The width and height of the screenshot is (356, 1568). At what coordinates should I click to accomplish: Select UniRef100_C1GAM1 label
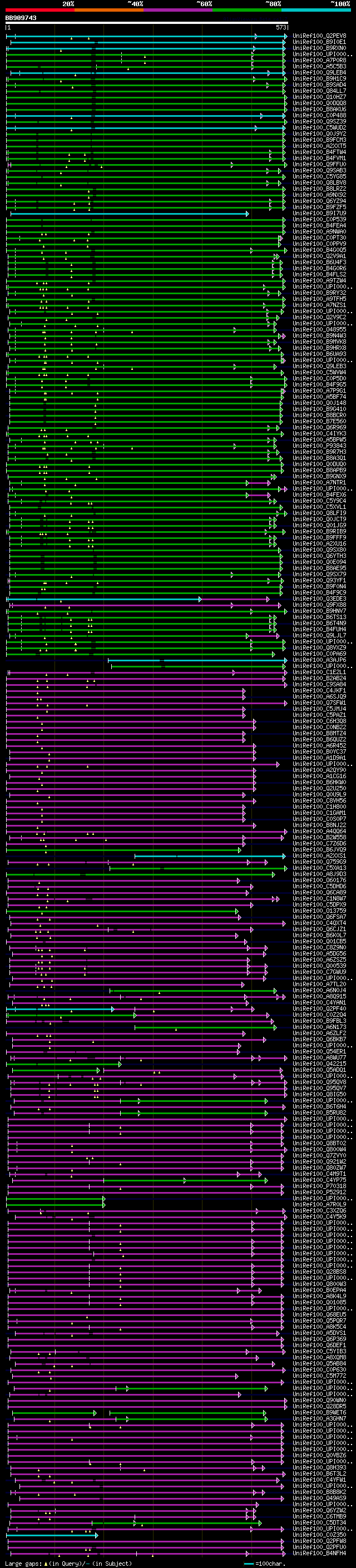click(x=319, y=813)
